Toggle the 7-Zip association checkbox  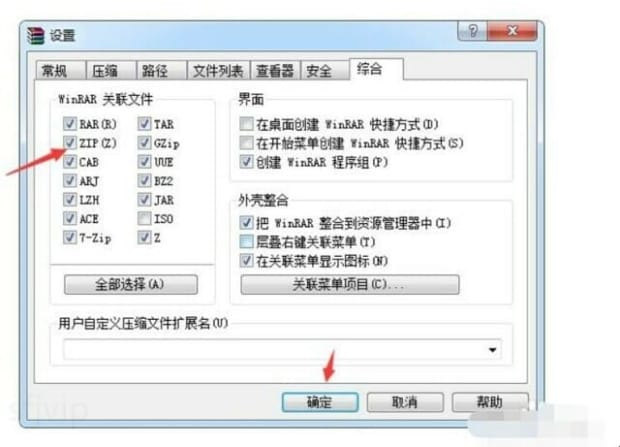pyautogui.click(x=70, y=237)
